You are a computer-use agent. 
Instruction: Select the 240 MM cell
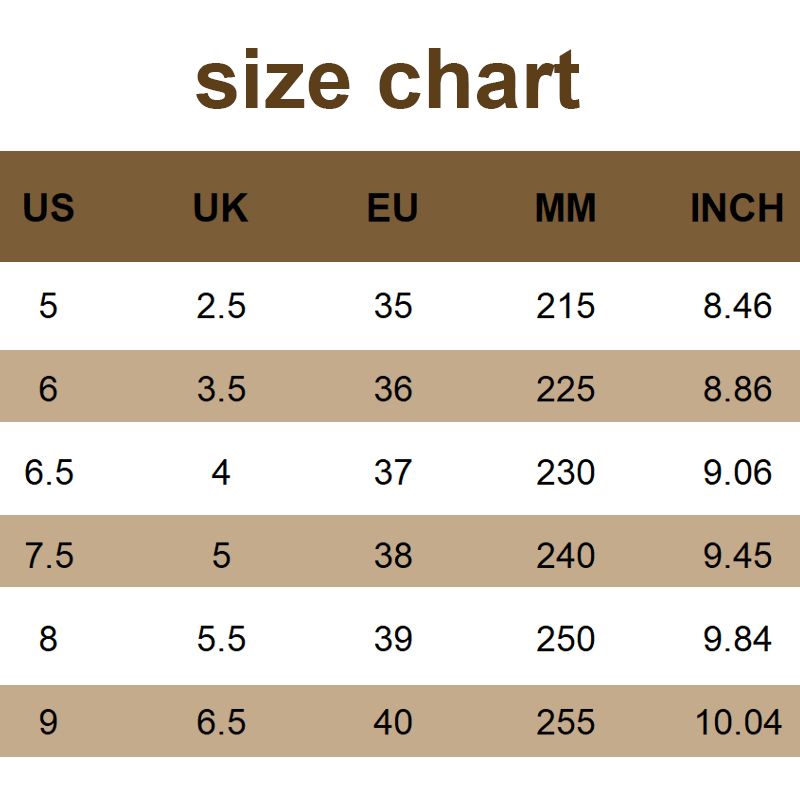pos(565,555)
